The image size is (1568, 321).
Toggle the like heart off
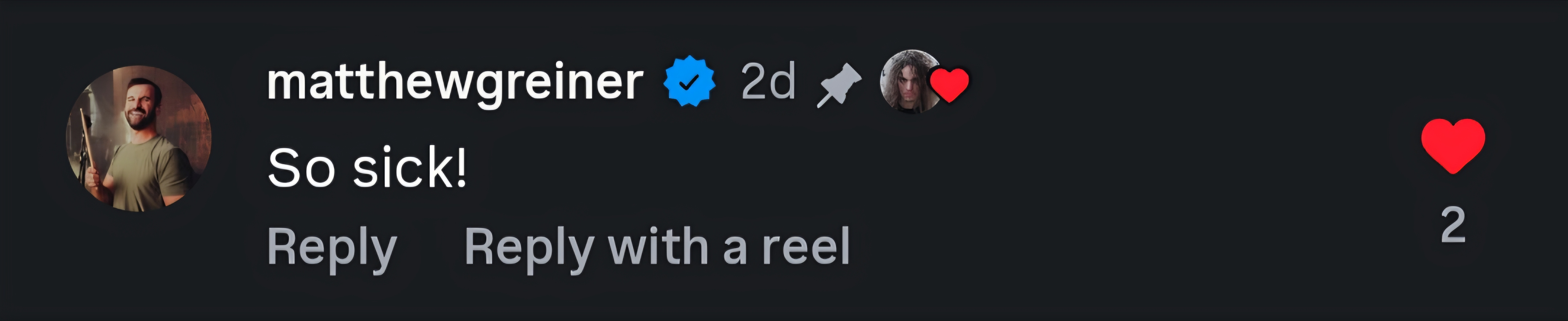click(1453, 146)
